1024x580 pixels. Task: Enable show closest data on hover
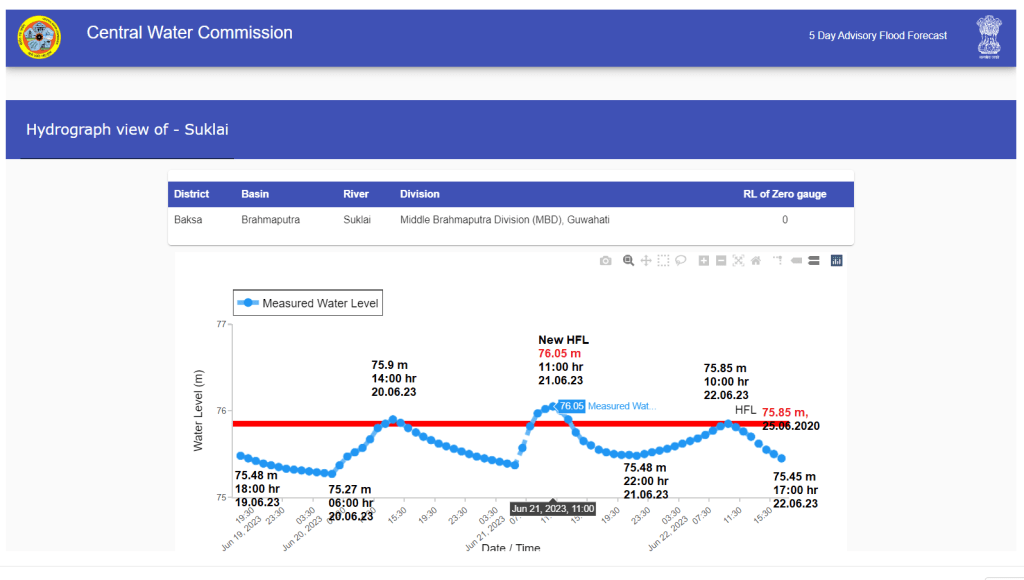click(797, 261)
